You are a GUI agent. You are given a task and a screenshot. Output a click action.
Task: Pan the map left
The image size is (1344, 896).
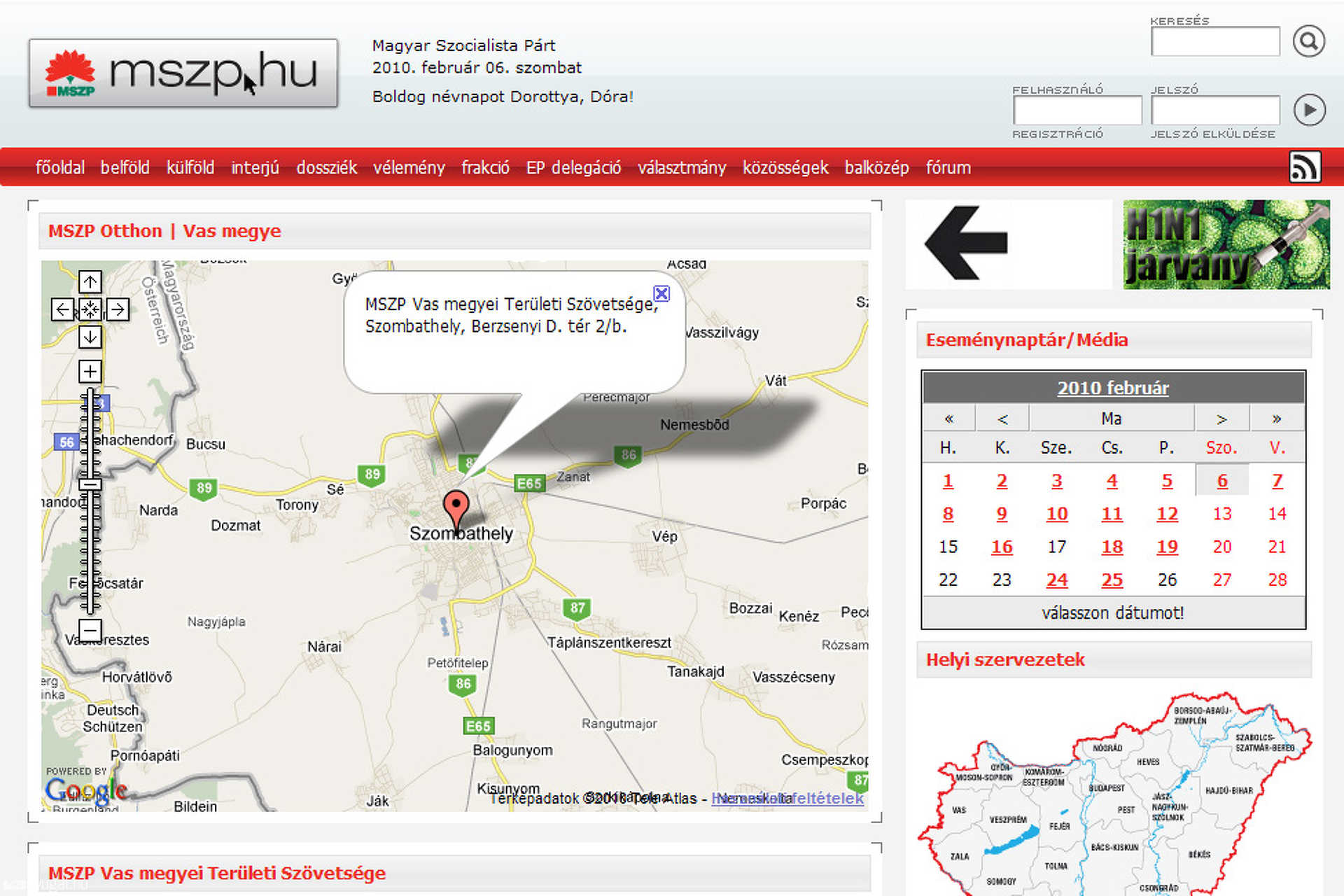[x=62, y=309]
